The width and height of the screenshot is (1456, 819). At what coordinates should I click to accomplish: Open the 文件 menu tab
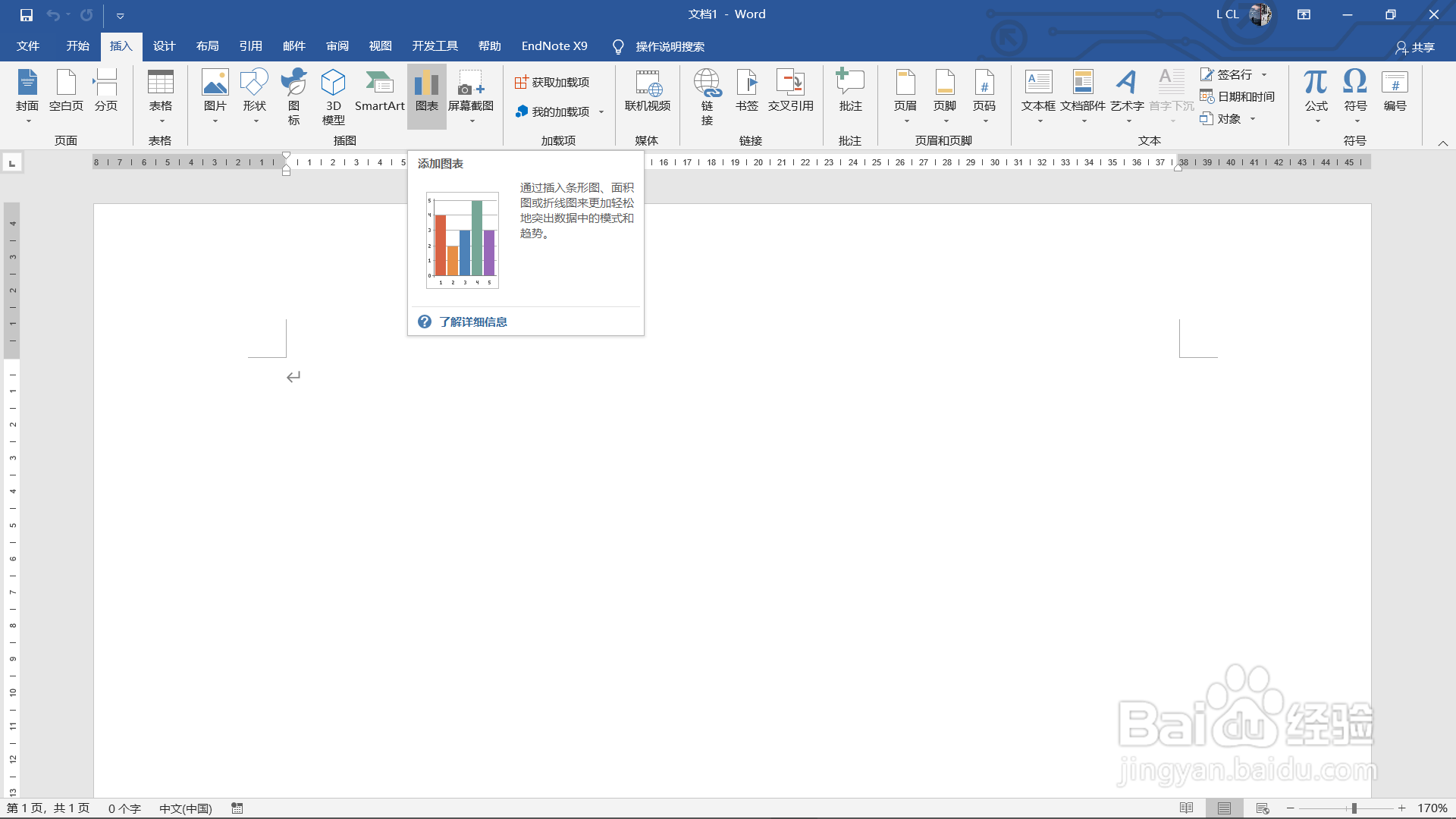pyautogui.click(x=28, y=46)
